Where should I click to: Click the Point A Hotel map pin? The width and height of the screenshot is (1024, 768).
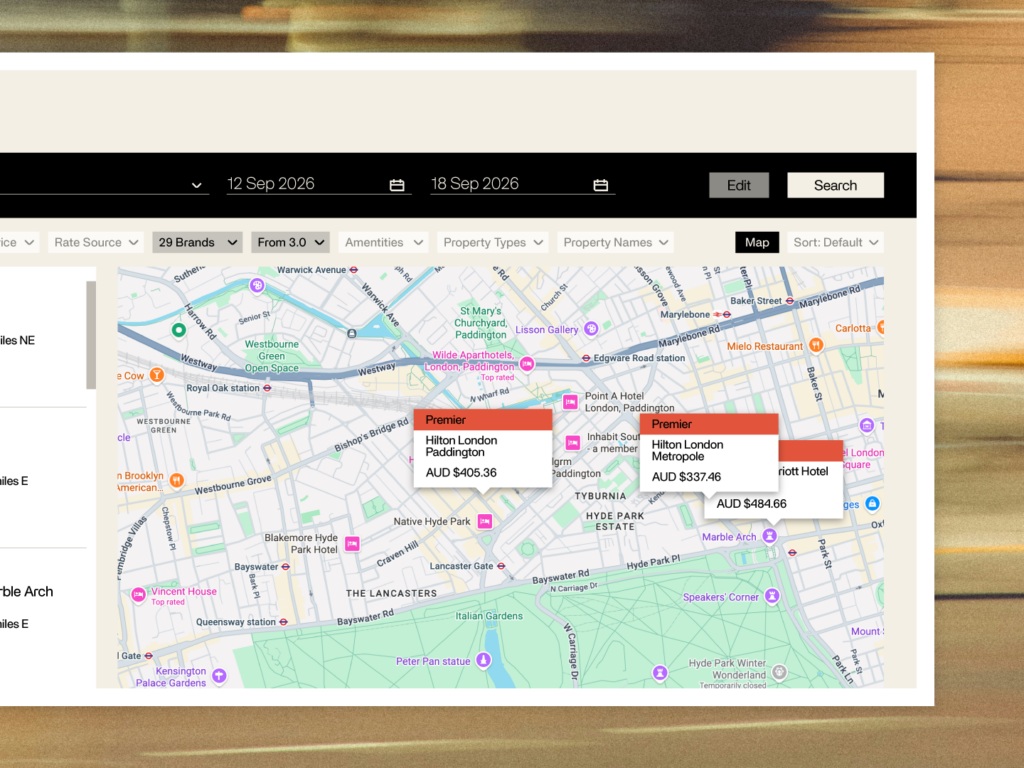(x=570, y=402)
